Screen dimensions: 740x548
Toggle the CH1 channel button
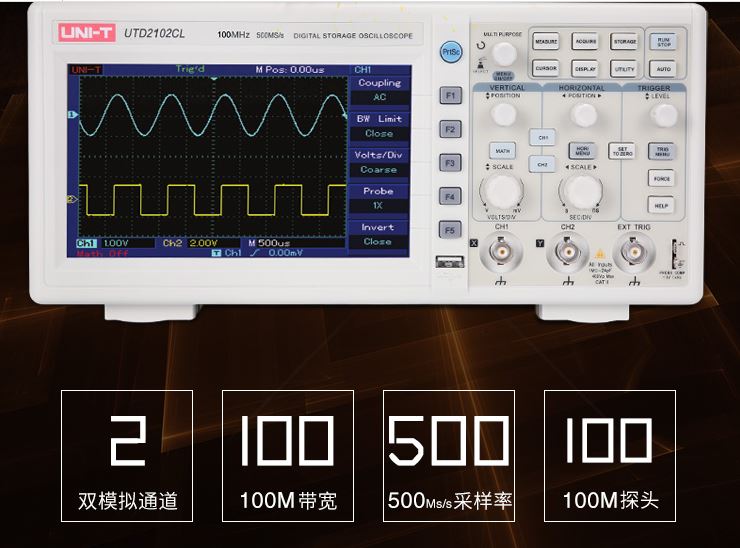coord(543,138)
